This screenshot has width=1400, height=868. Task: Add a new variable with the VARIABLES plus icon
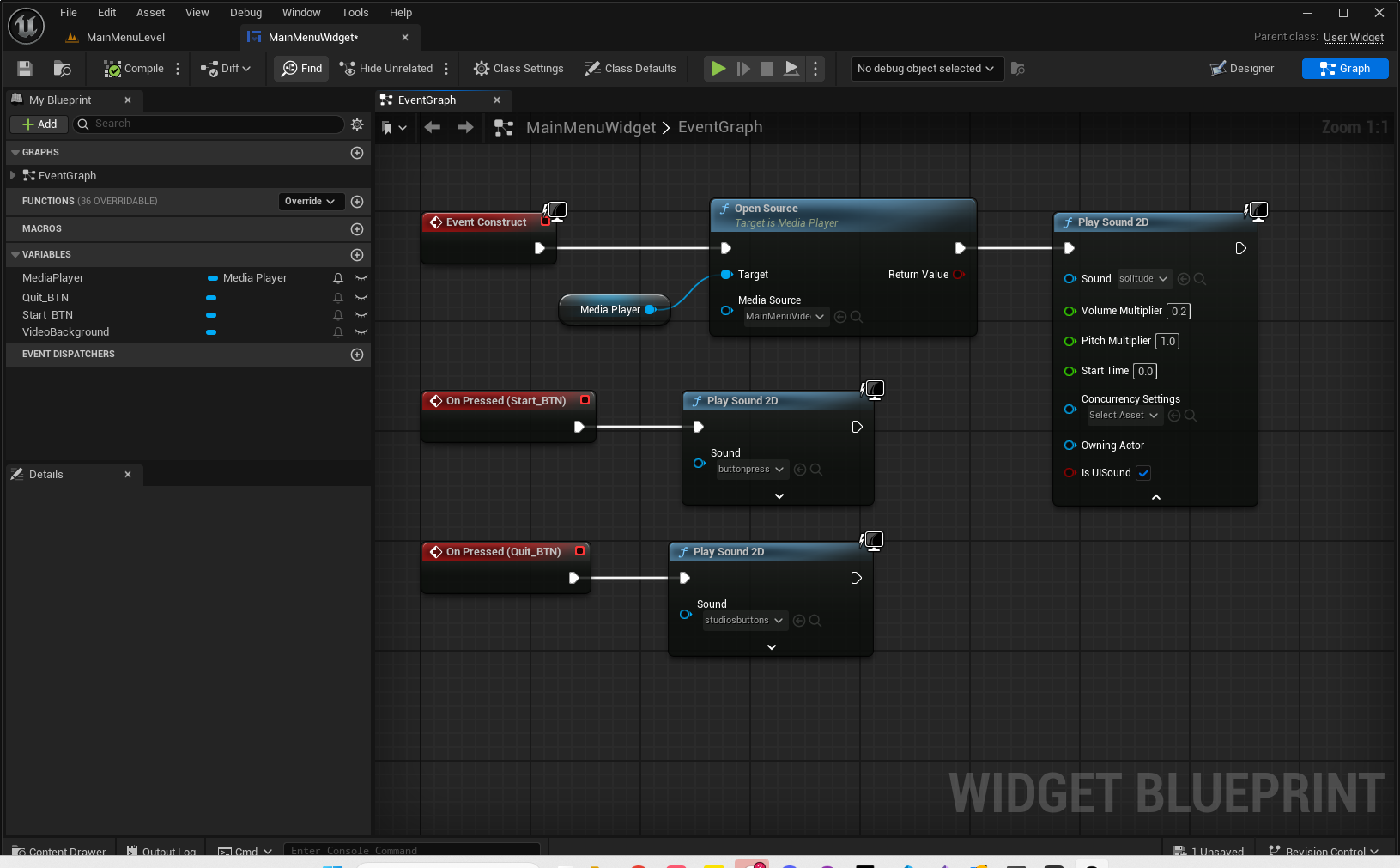tap(357, 255)
